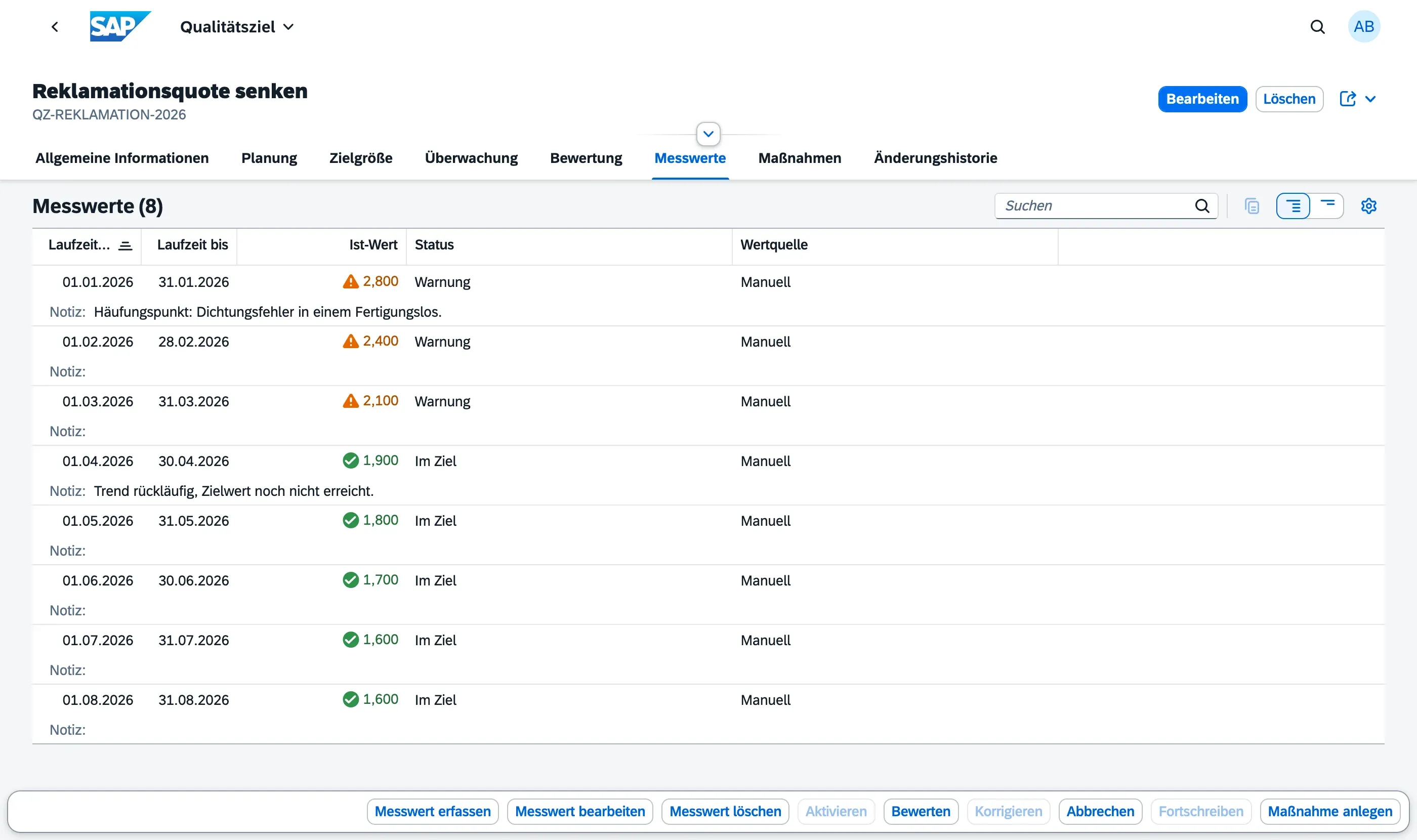The image size is (1417, 840).
Task: Click the note 'Trend rückläufig'
Action: [233, 491]
